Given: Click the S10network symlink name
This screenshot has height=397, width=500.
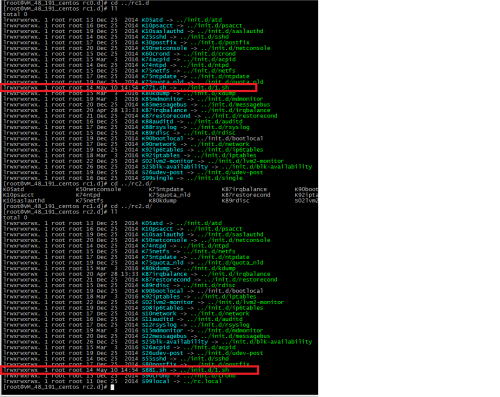Looking at the screenshot, I should point(159,314).
